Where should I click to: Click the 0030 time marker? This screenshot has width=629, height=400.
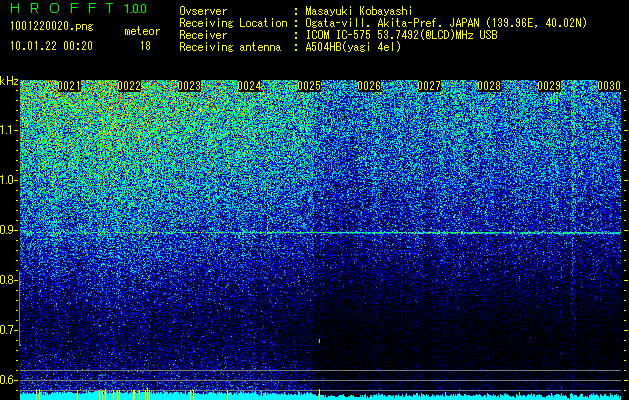(609, 86)
